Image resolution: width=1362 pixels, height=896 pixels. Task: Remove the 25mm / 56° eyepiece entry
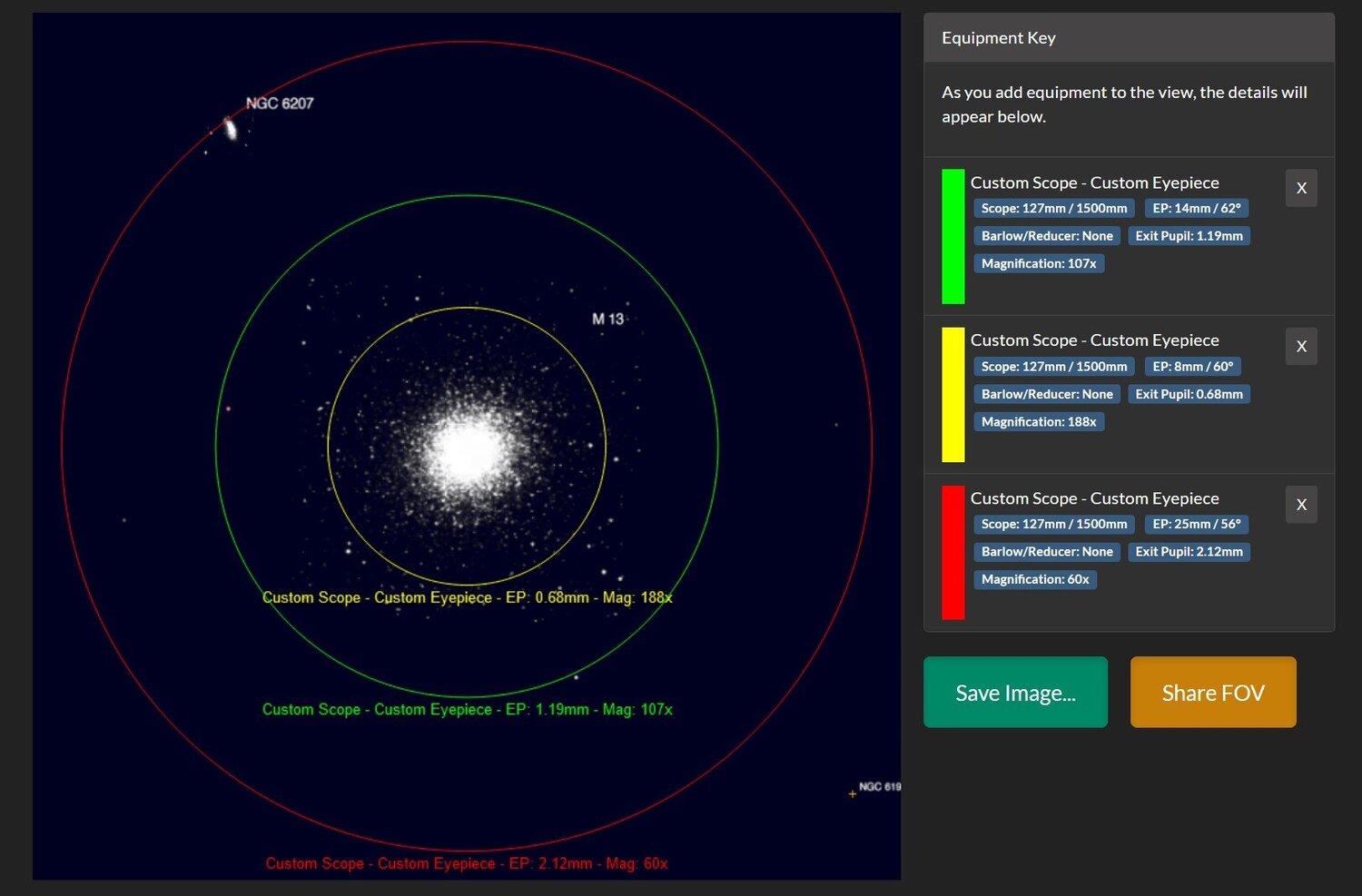pyautogui.click(x=1301, y=504)
